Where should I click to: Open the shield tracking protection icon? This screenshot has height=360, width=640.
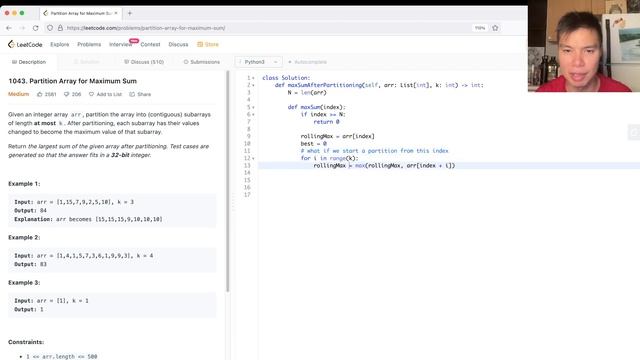pyautogui.click(x=50, y=28)
